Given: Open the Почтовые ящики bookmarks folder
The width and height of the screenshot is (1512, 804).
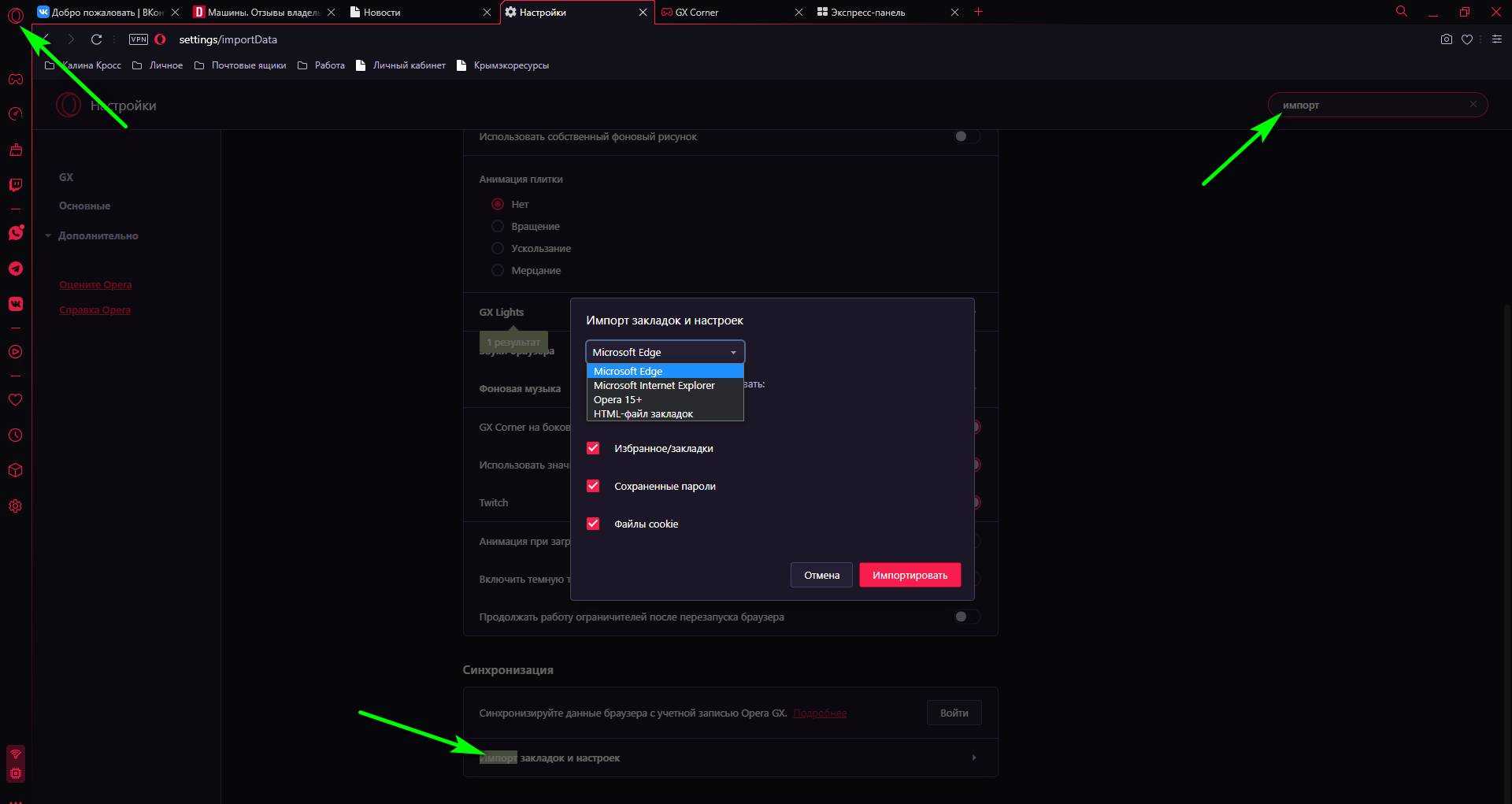Looking at the screenshot, I should [x=240, y=65].
